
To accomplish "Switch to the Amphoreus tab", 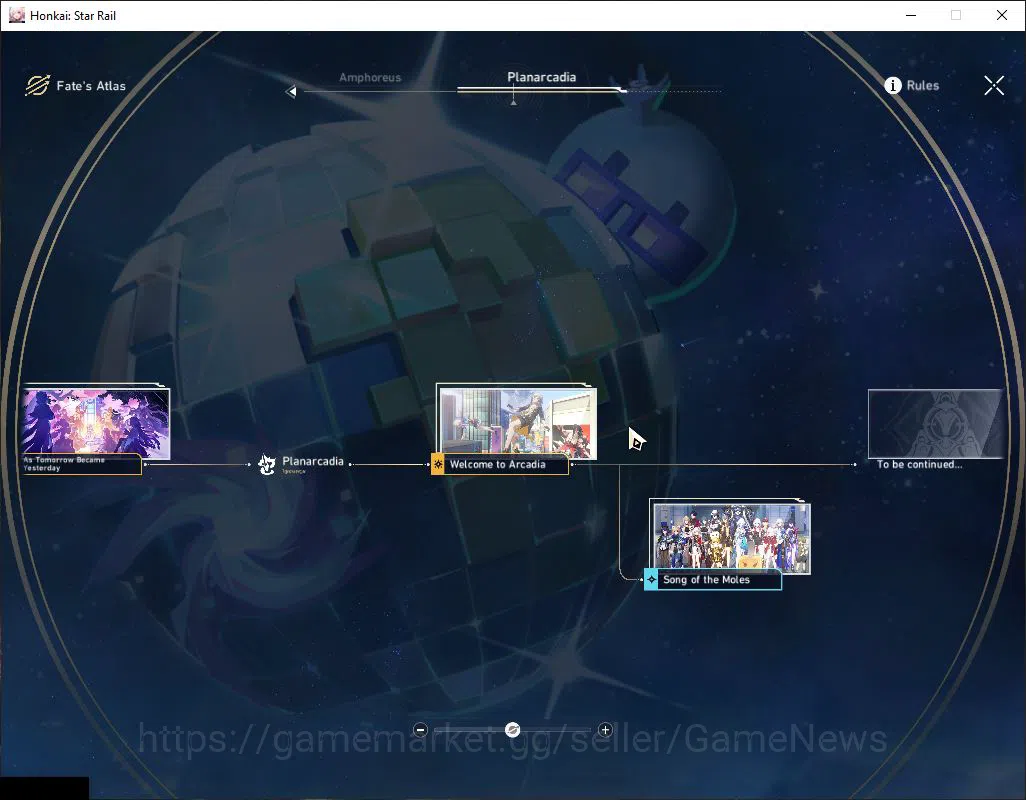I will click(x=370, y=77).
